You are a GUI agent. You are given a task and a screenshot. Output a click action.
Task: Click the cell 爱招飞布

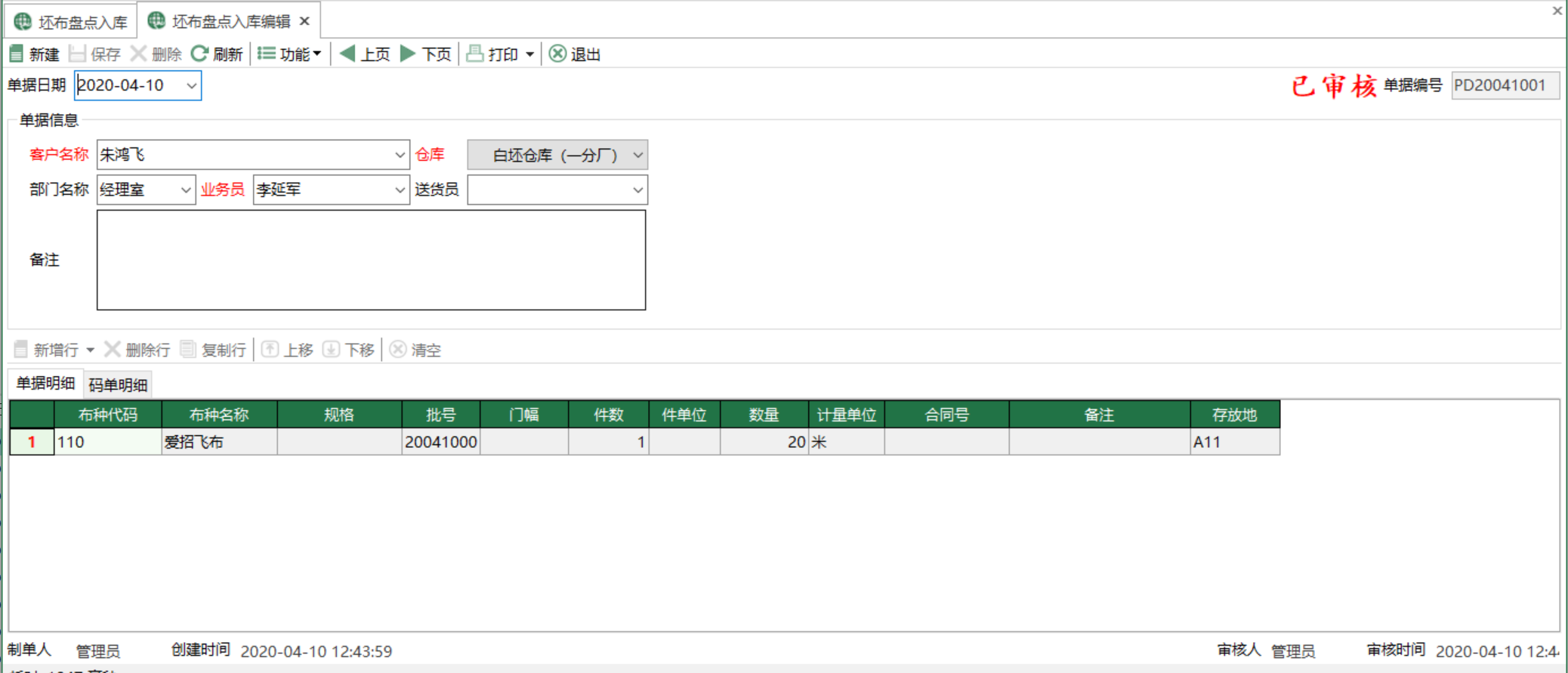coord(219,442)
